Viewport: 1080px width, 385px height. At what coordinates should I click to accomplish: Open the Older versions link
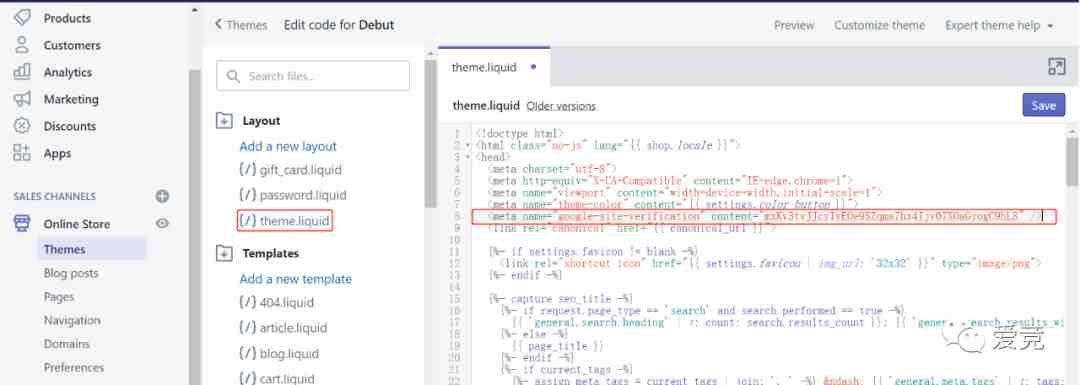(561, 106)
